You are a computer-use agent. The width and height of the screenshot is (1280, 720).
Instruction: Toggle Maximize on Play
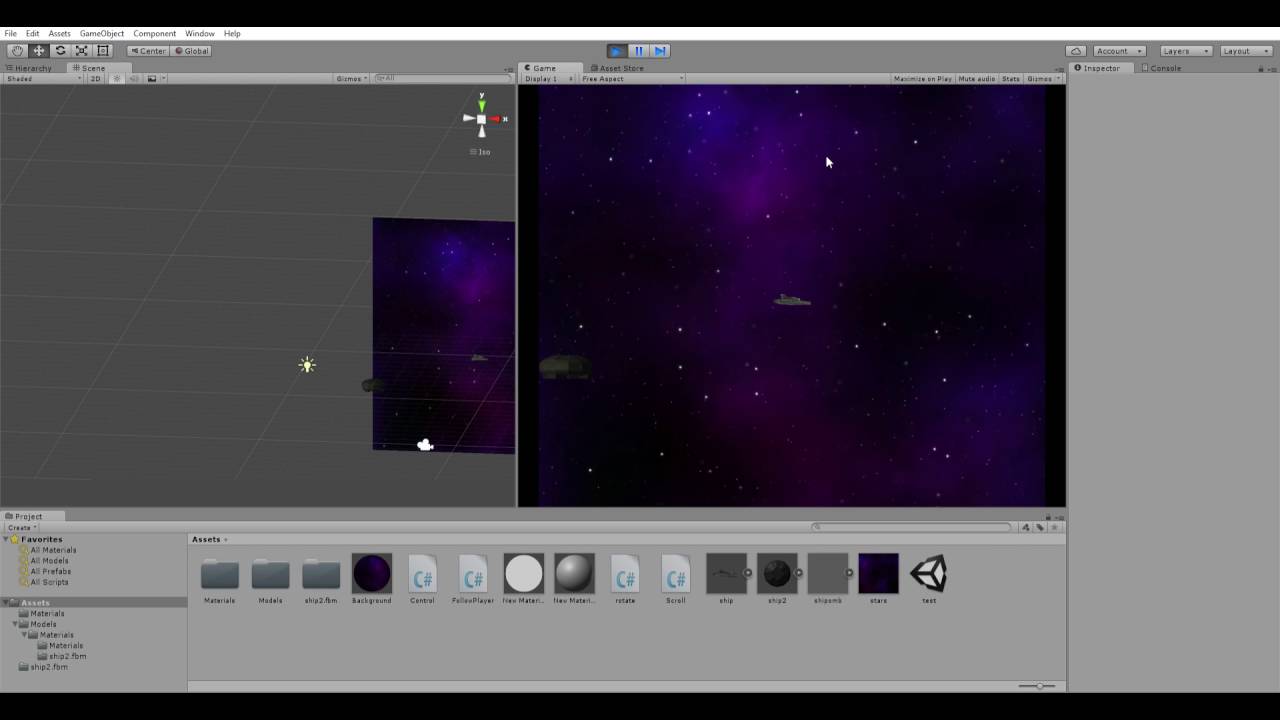[922, 78]
